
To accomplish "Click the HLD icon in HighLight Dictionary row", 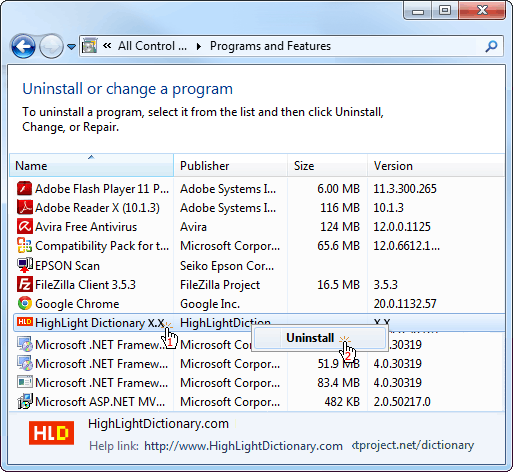I will click(x=25, y=322).
